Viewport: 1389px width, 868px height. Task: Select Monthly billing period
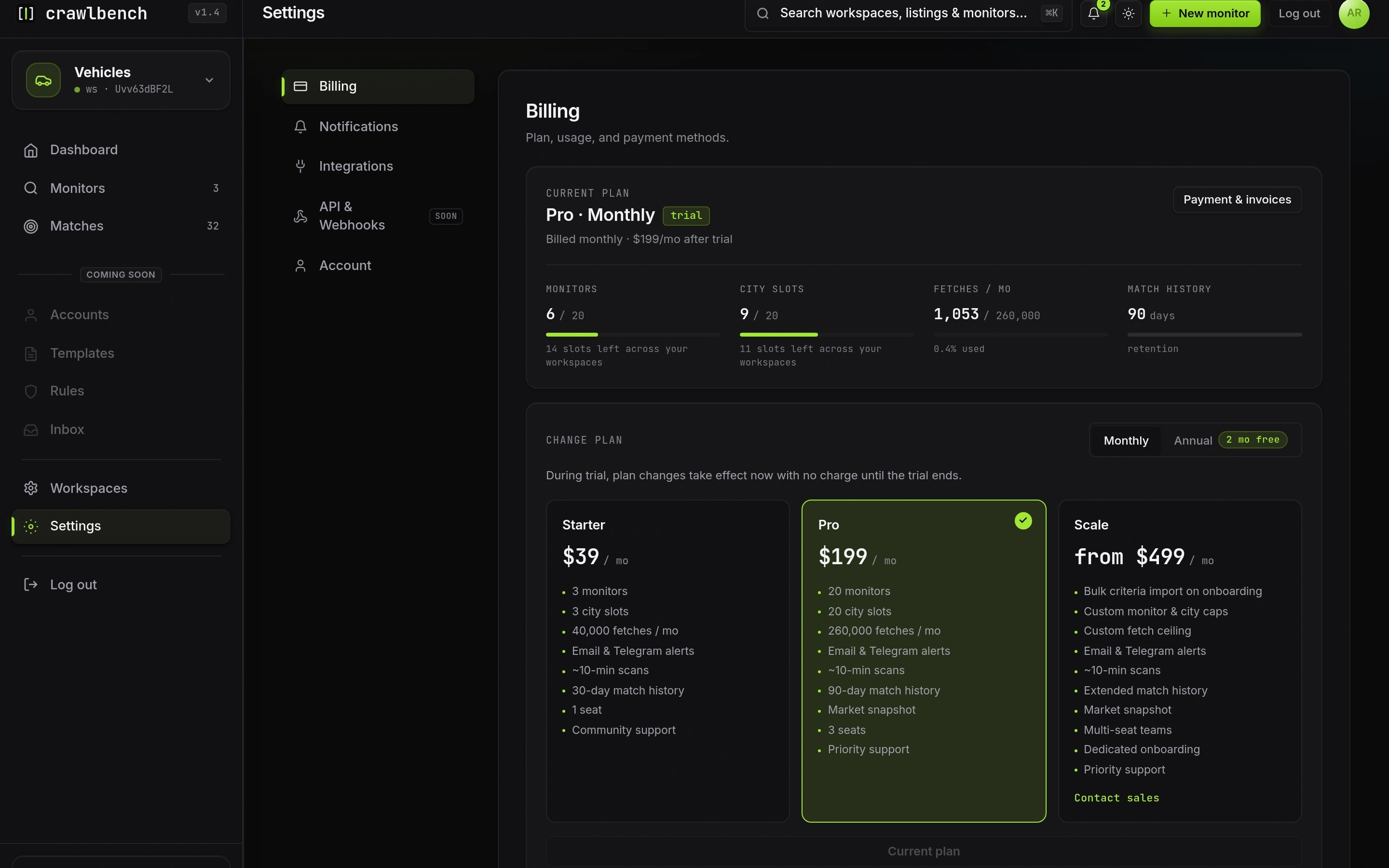tap(1126, 440)
